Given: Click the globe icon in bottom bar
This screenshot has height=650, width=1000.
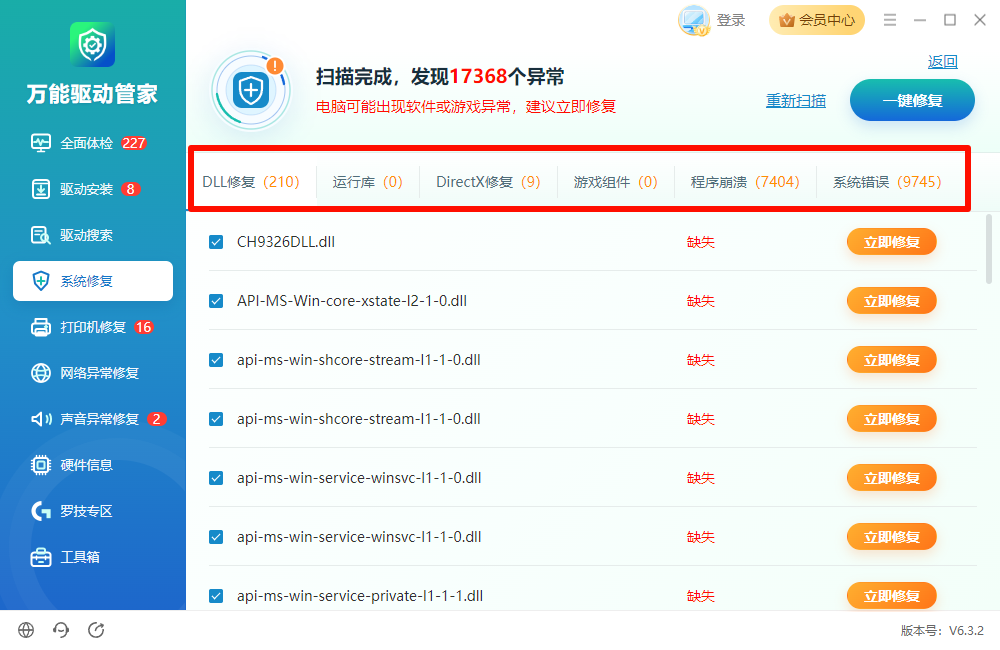Looking at the screenshot, I should point(26,630).
